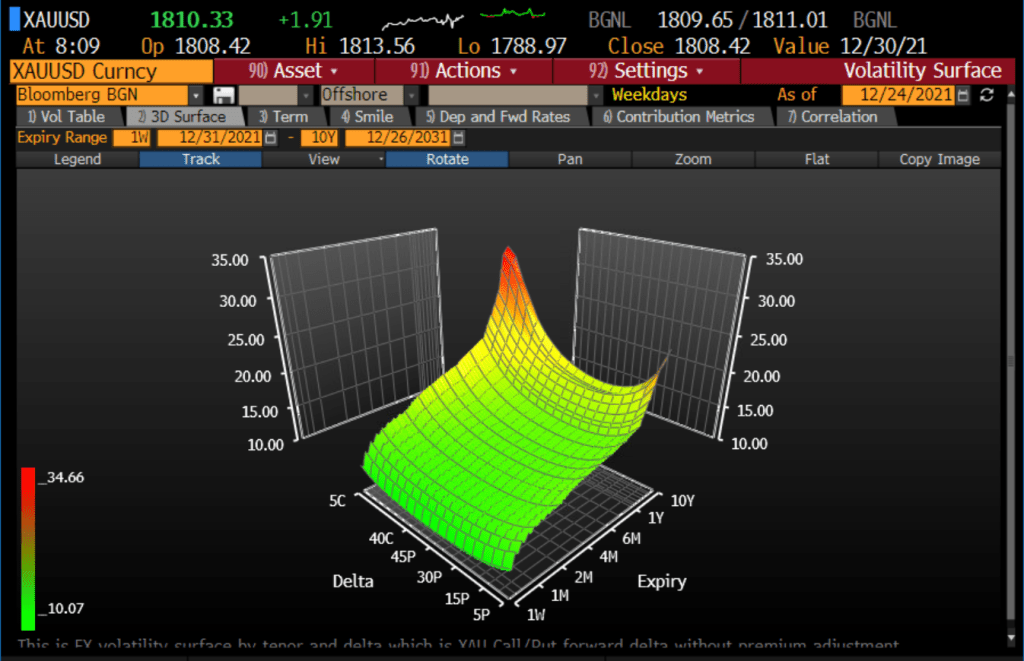Enable Pan mode for the chart

coord(570,159)
